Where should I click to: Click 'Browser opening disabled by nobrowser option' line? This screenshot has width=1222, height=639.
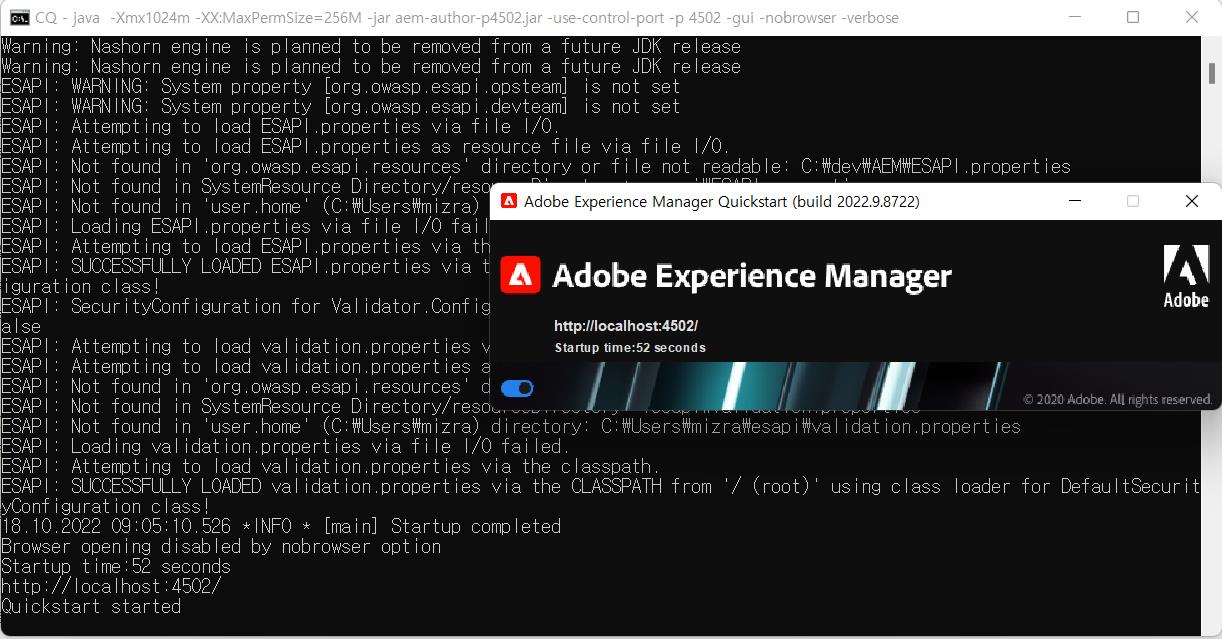click(221, 546)
